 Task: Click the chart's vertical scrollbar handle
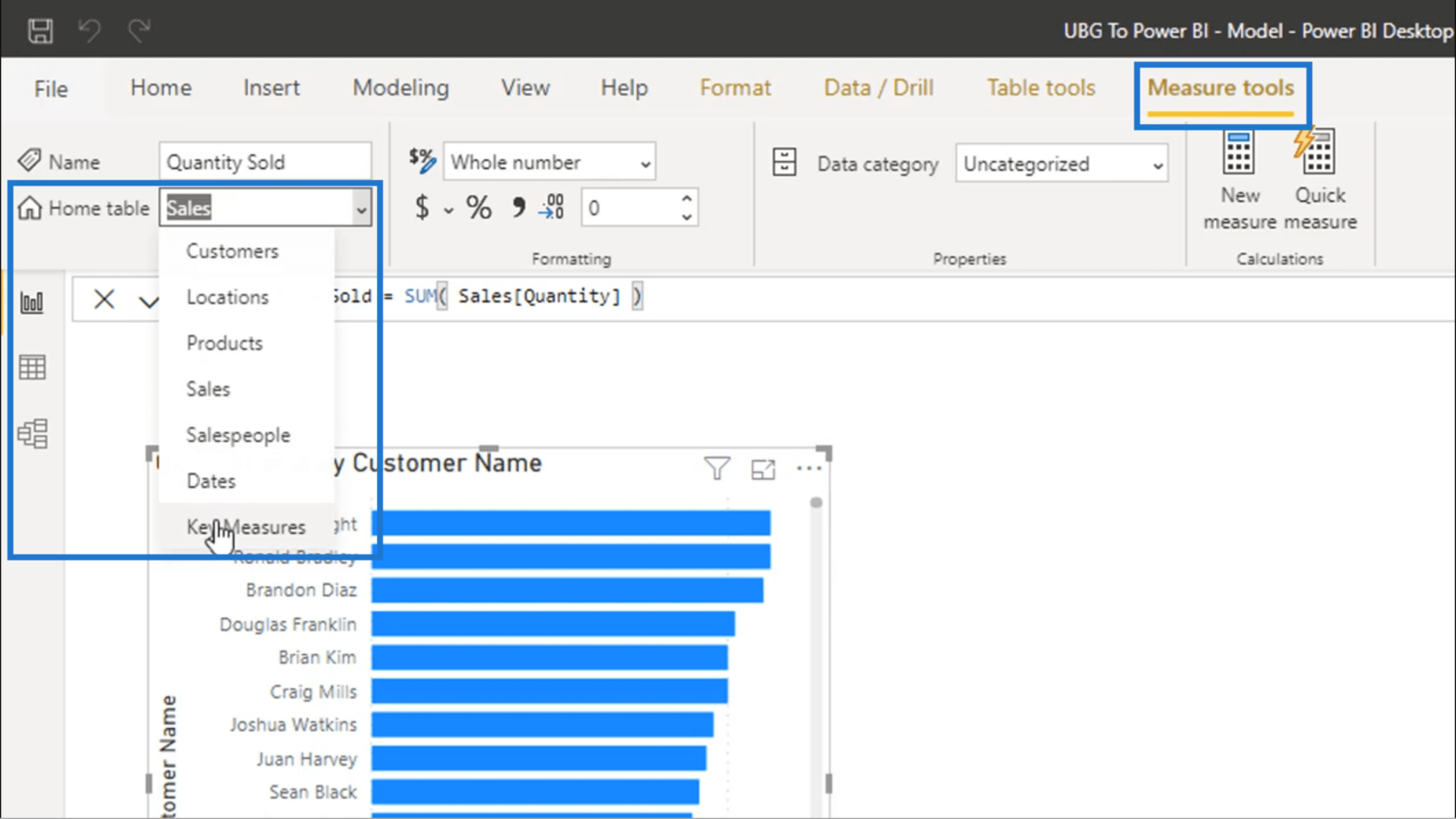point(816,503)
